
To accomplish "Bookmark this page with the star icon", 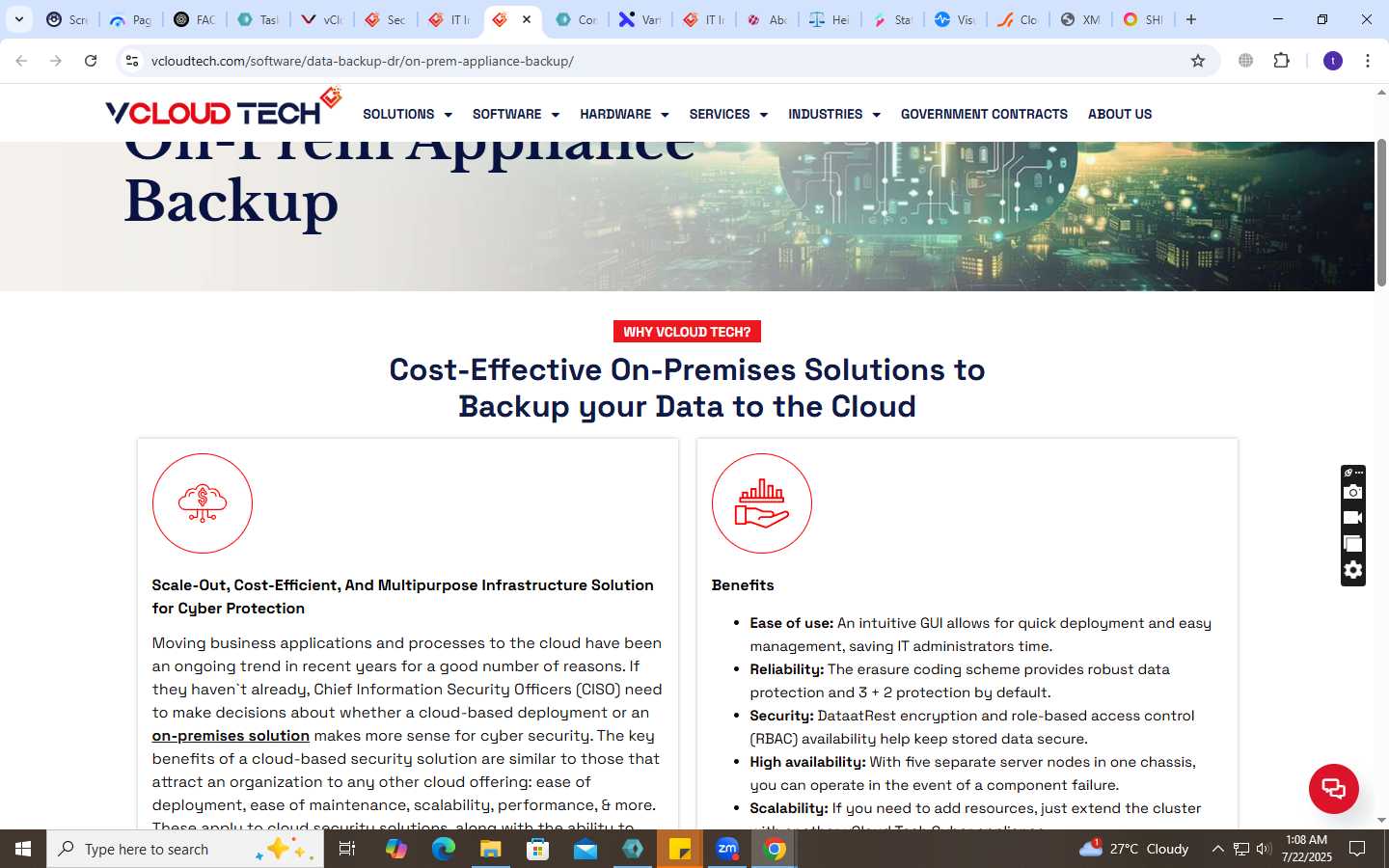I will coord(1198,61).
